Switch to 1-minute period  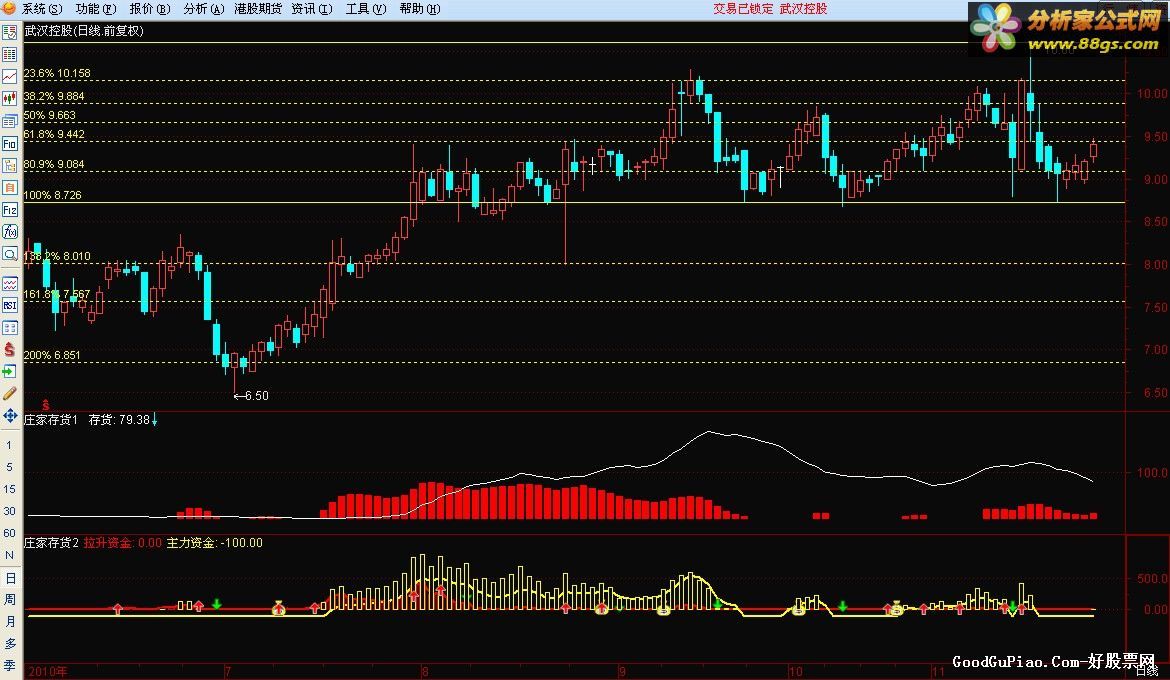10,445
